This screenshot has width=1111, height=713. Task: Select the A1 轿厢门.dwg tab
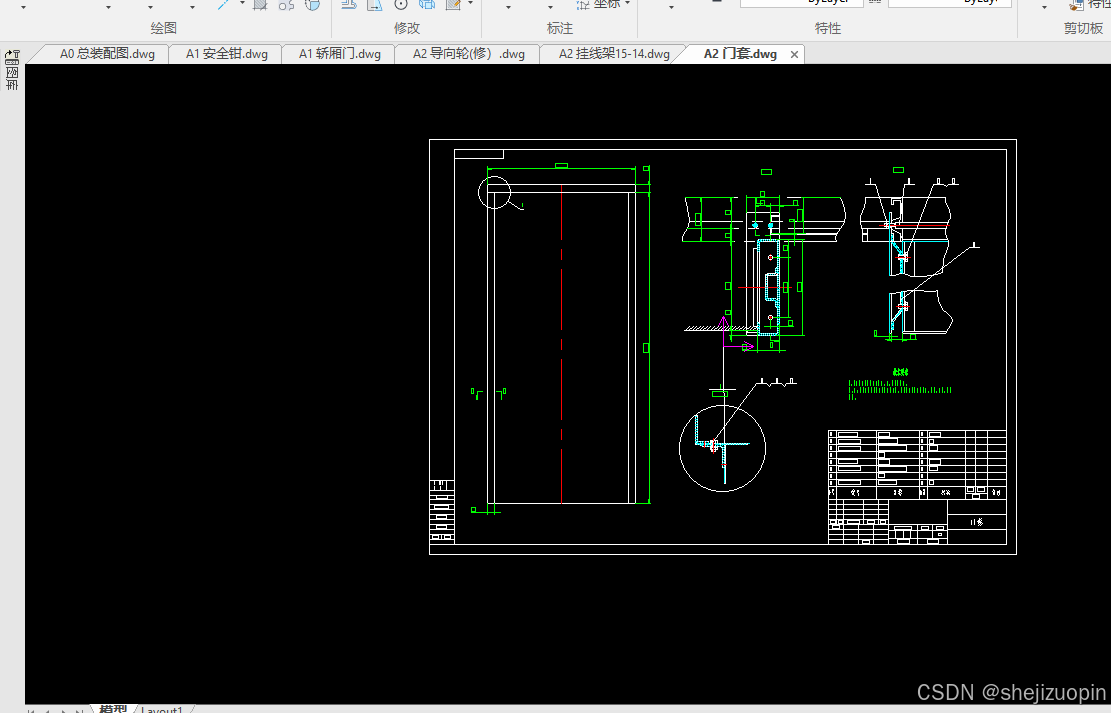point(339,54)
